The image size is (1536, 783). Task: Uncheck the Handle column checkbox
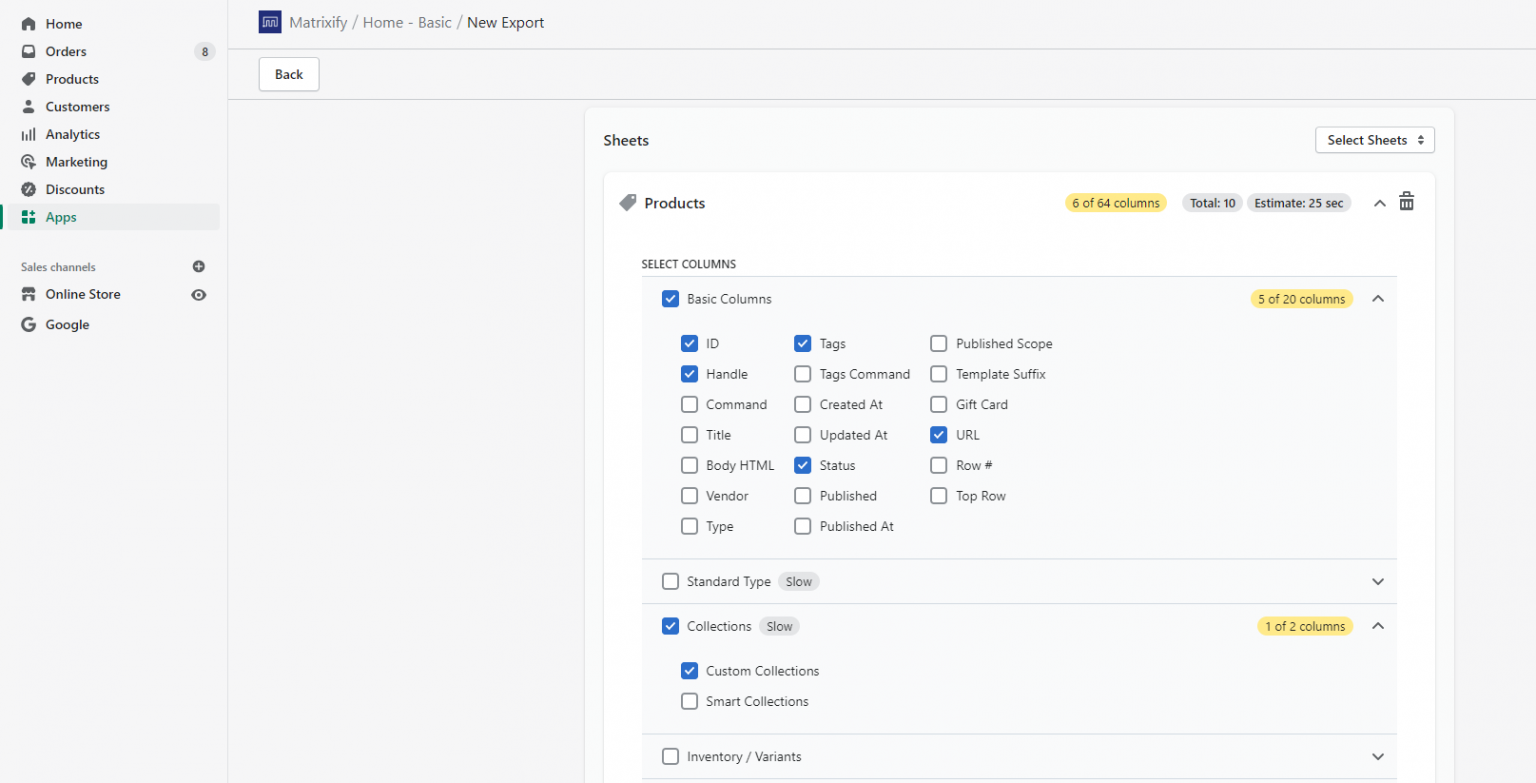tap(689, 373)
